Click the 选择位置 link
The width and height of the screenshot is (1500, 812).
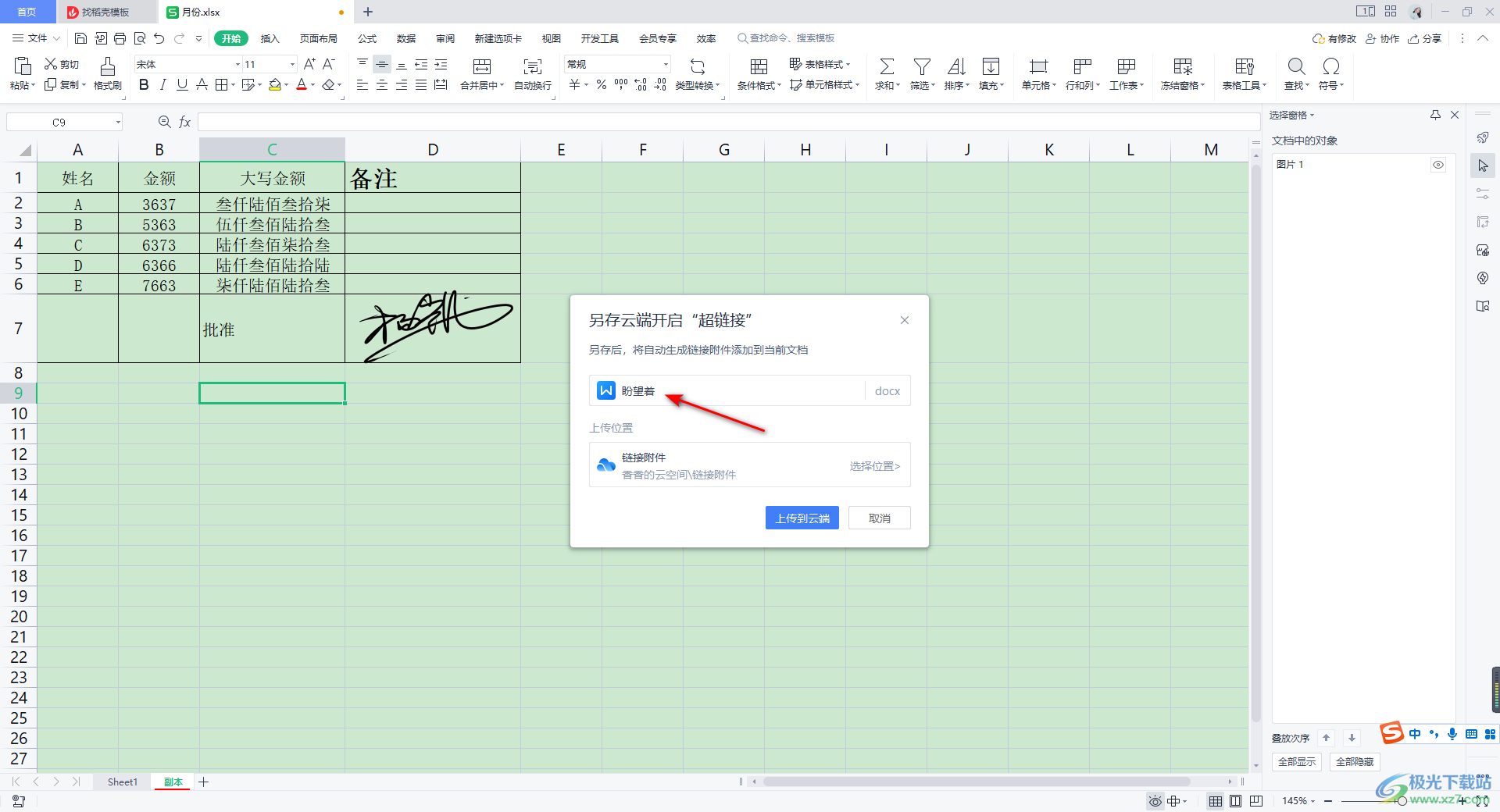tap(874, 466)
